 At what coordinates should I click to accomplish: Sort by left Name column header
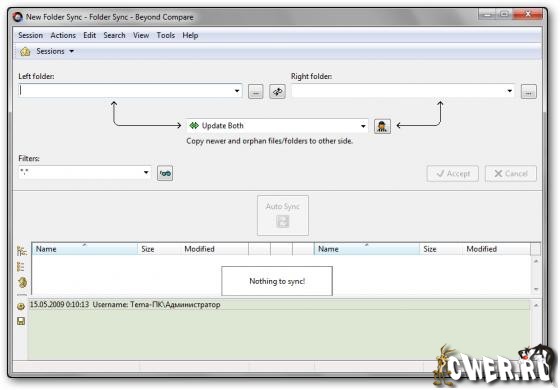(x=85, y=249)
